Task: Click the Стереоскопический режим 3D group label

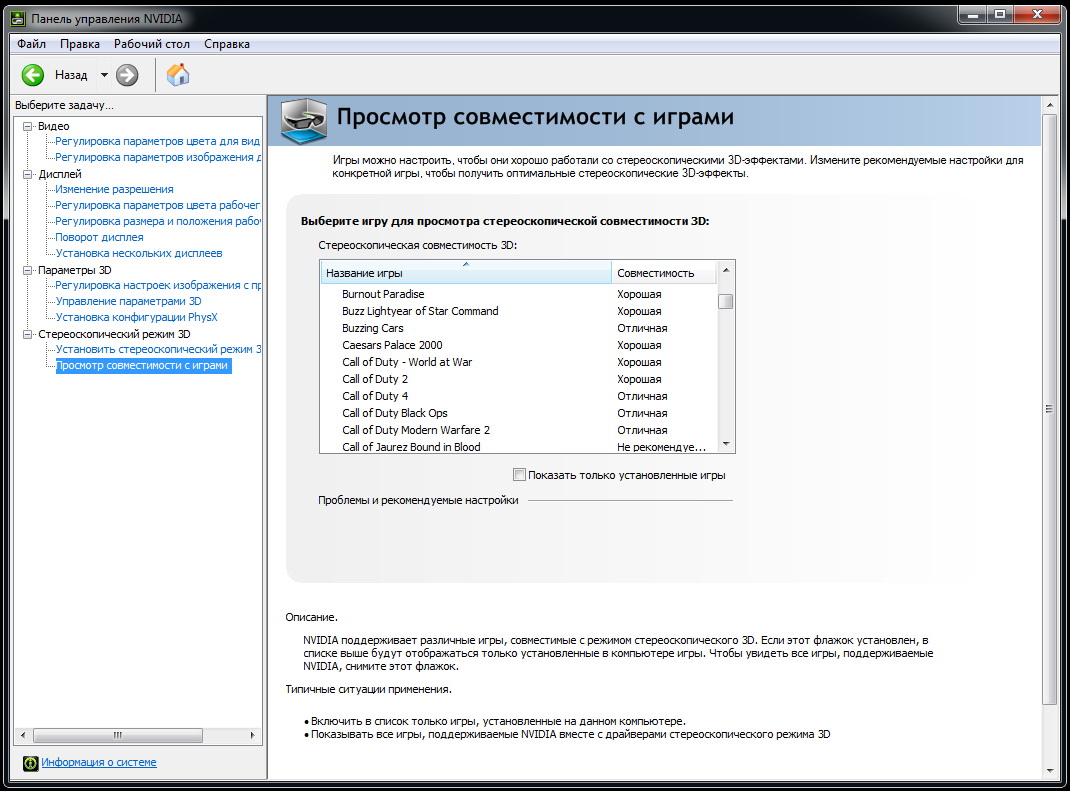Action: point(114,334)
